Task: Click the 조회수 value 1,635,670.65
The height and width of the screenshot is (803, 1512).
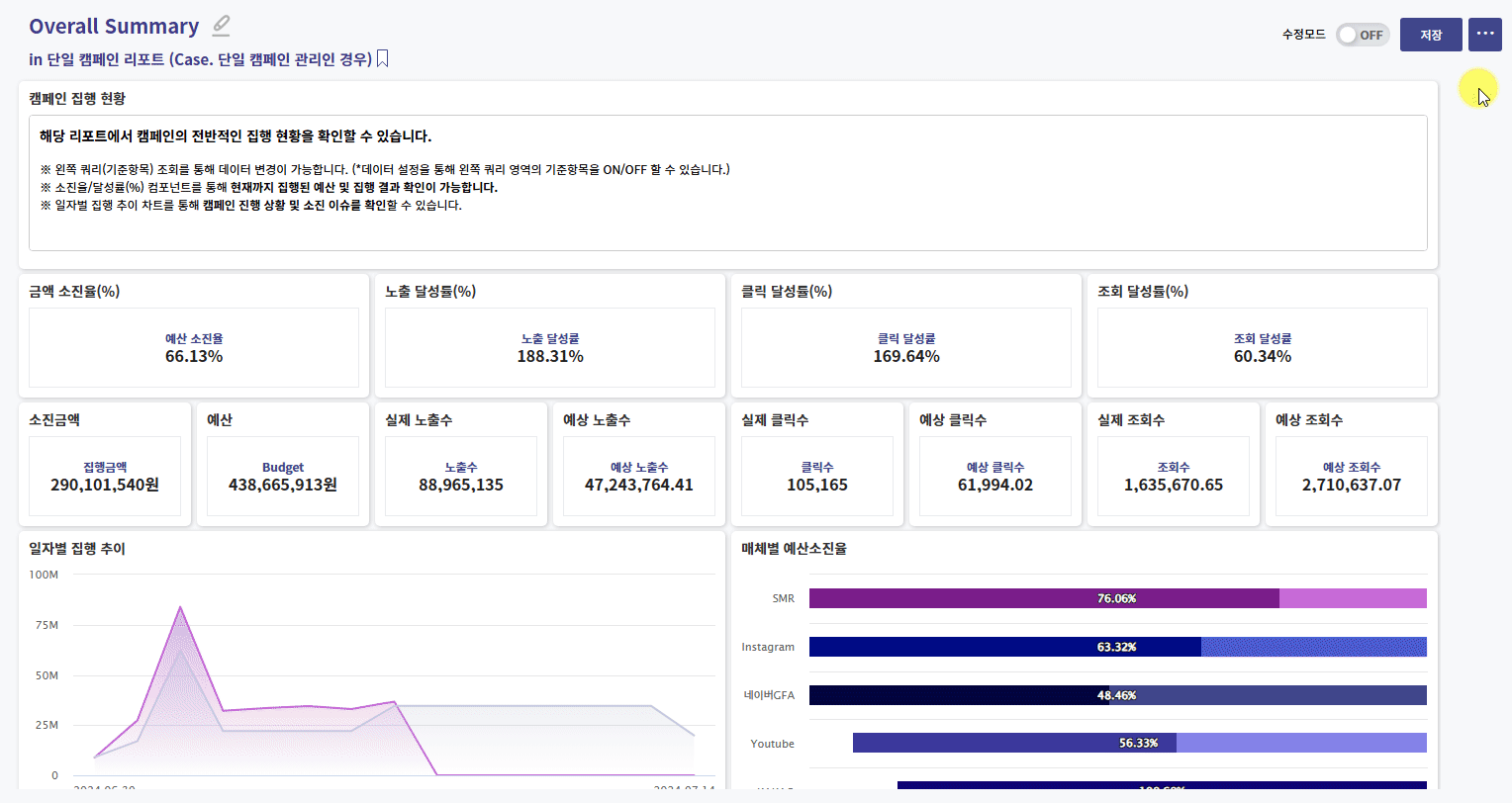Action: pos(1174,485)
